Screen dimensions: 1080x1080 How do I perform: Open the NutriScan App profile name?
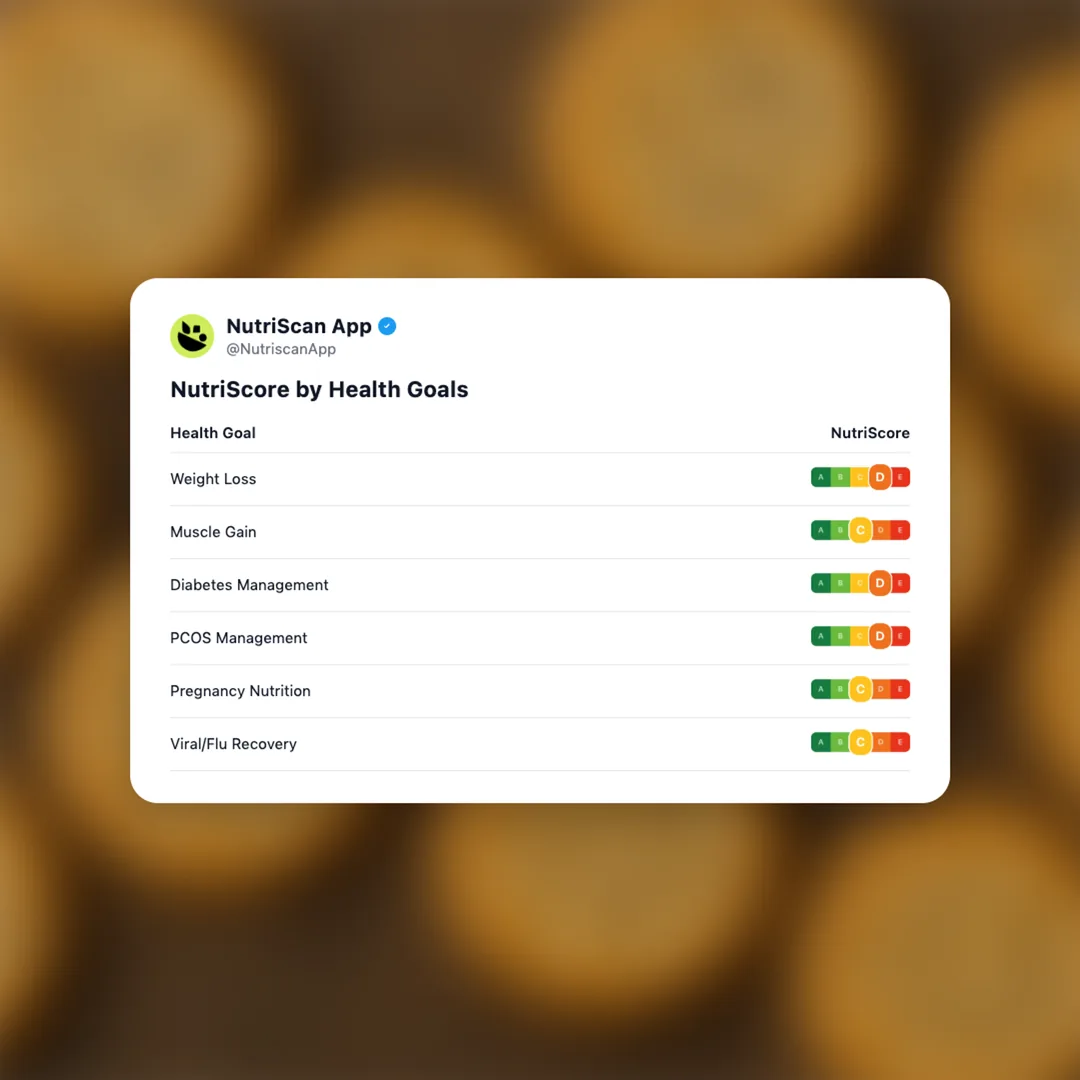pyautogui.click(x=299, y=326)
